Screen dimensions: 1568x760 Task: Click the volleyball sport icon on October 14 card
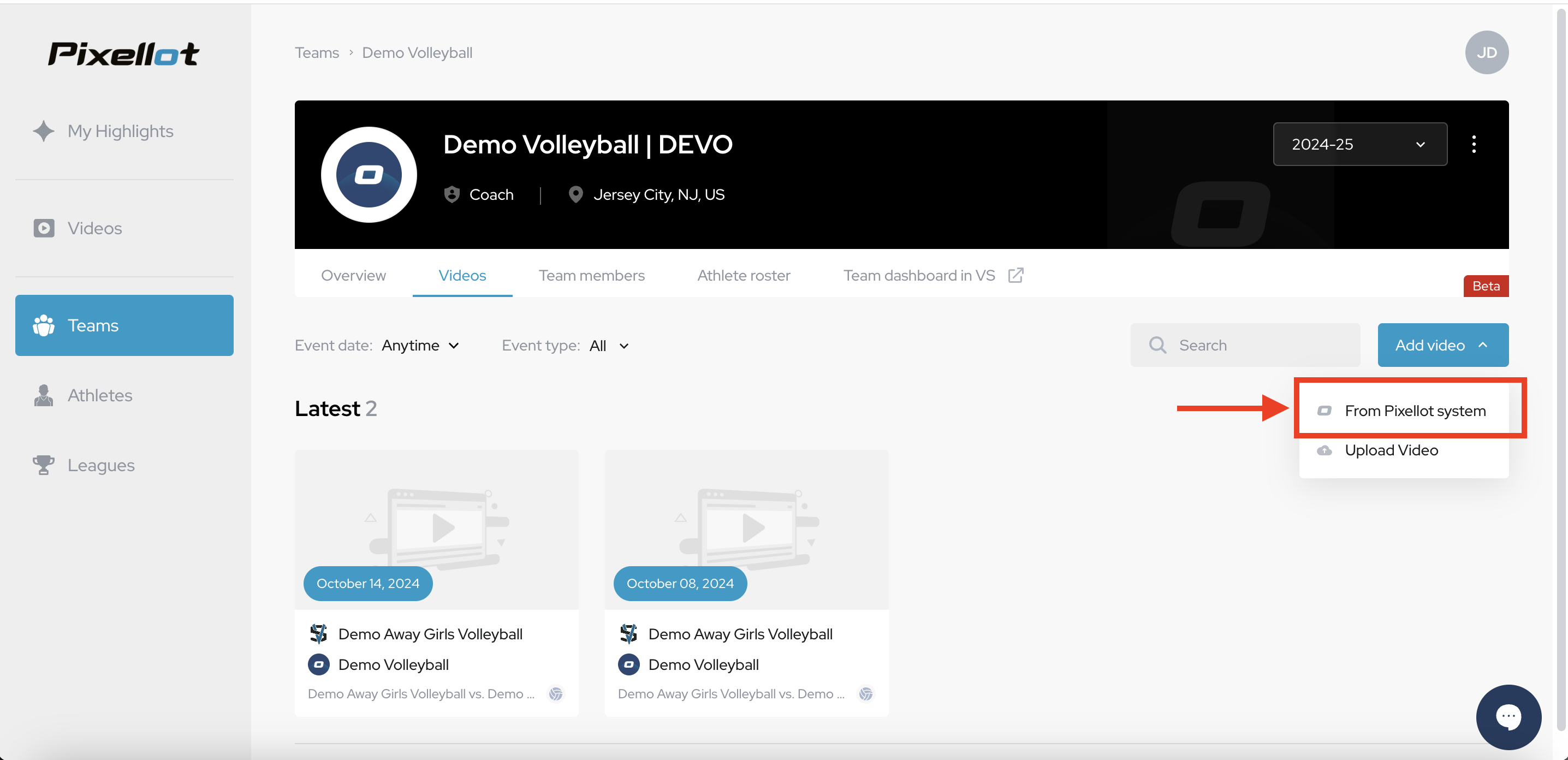(555, 694)
